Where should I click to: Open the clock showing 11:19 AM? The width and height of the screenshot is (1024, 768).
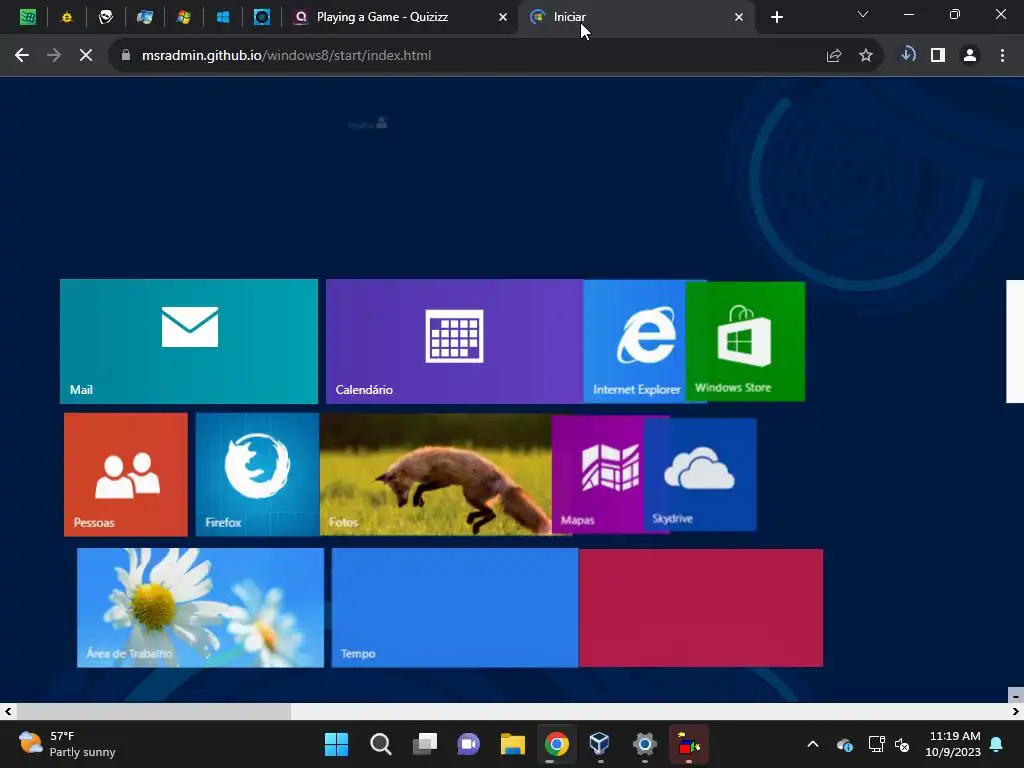click(953, 744)
